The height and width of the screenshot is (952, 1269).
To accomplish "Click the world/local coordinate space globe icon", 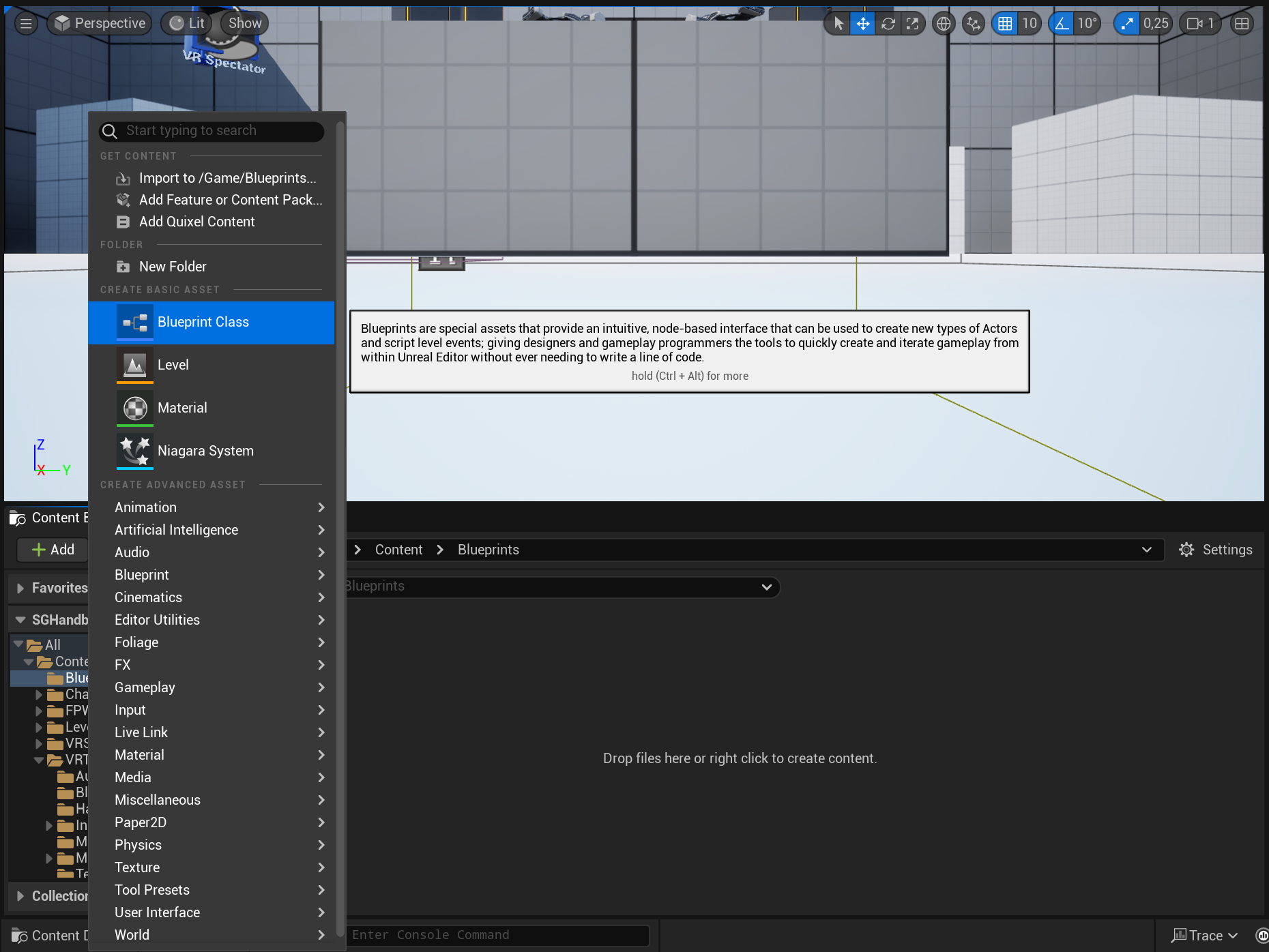I will click(944, 23).
